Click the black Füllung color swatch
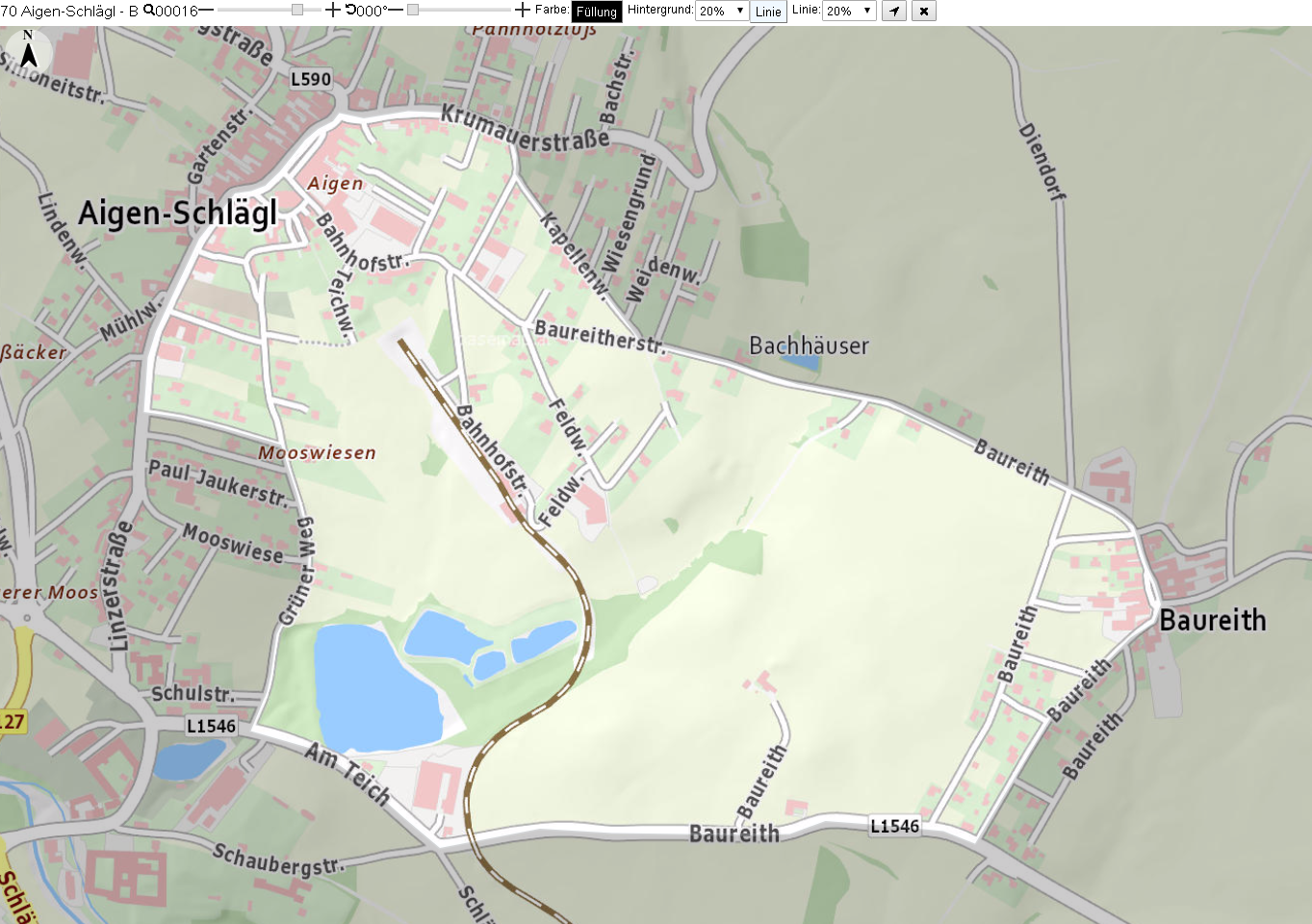 pyautogui.click(x=597, y=12)
